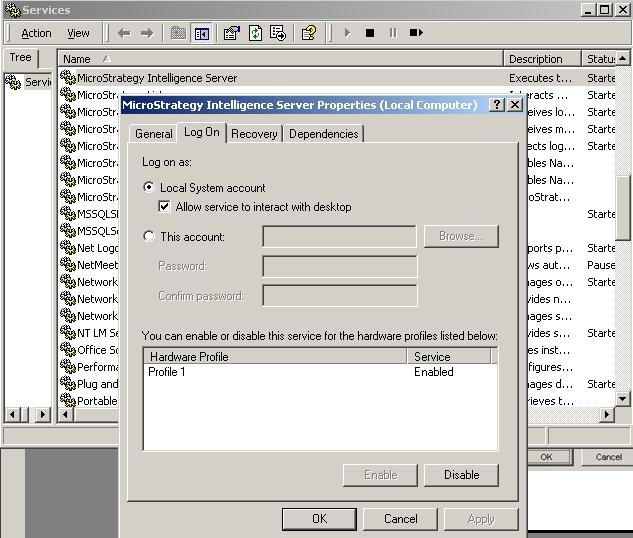Select the Local System account radio button
Viewport: 633px width, 538px height.
tap(149, 187)
